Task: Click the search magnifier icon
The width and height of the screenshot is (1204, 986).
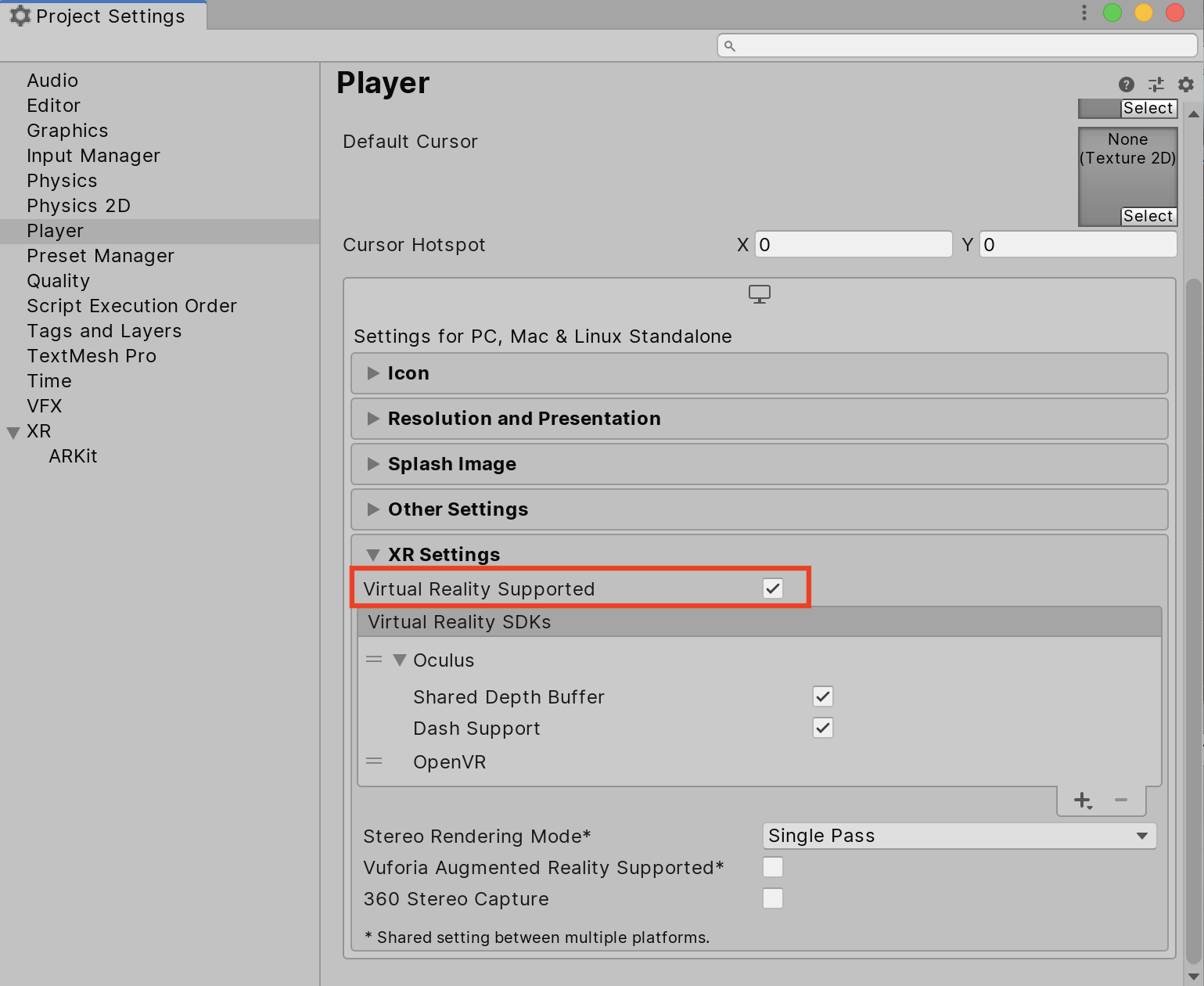Action: pos(730,46)
